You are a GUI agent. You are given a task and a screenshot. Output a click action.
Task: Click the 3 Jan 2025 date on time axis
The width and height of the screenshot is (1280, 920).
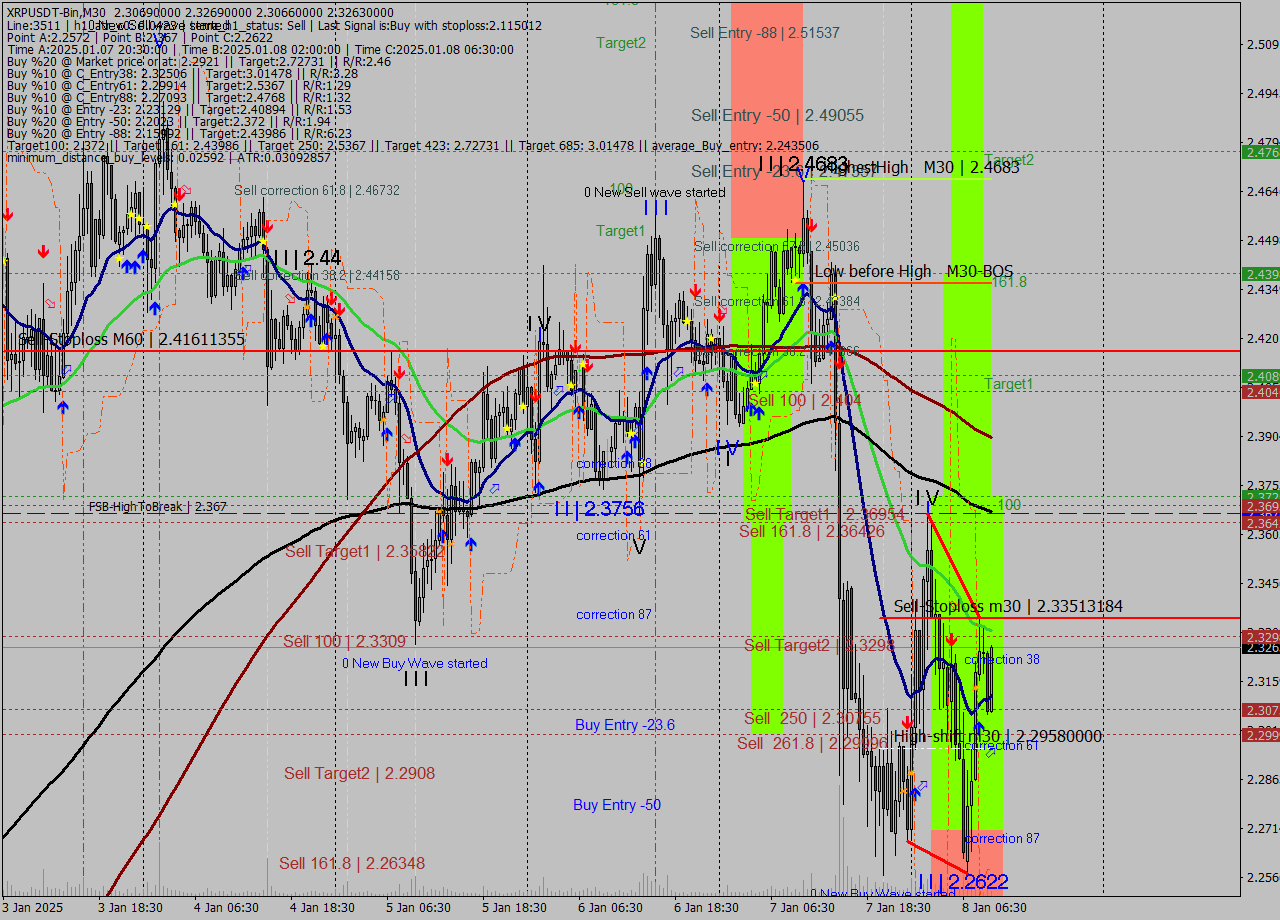click(33, 908)
